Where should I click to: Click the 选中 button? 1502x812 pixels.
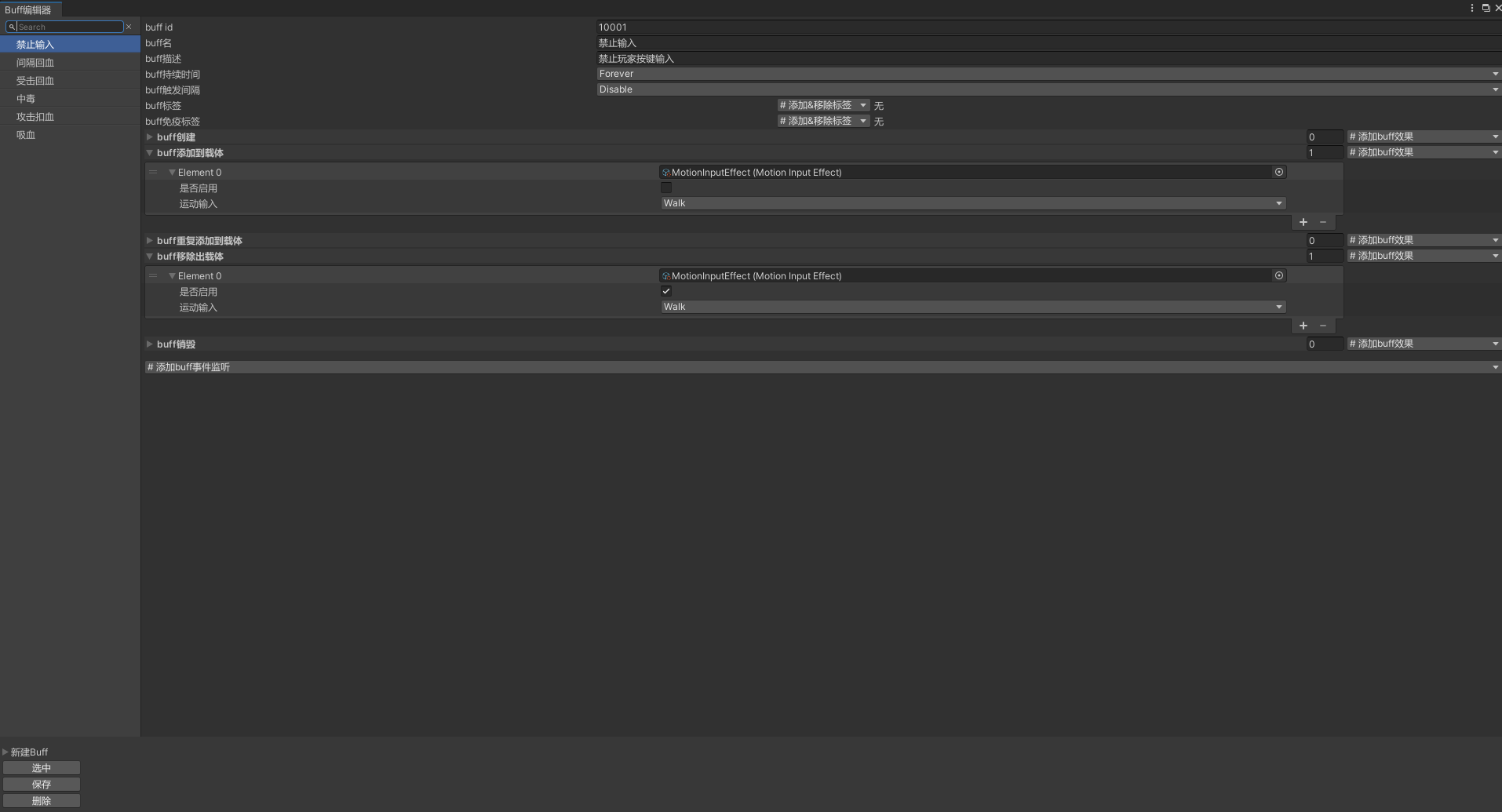point(42,768)
